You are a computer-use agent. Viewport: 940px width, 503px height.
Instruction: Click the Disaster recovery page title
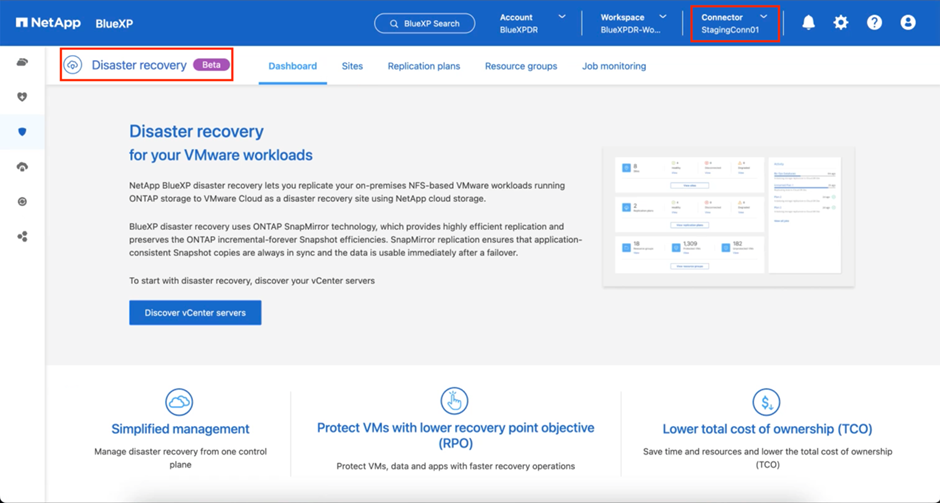pyautogui.click(x=196, y=131)
